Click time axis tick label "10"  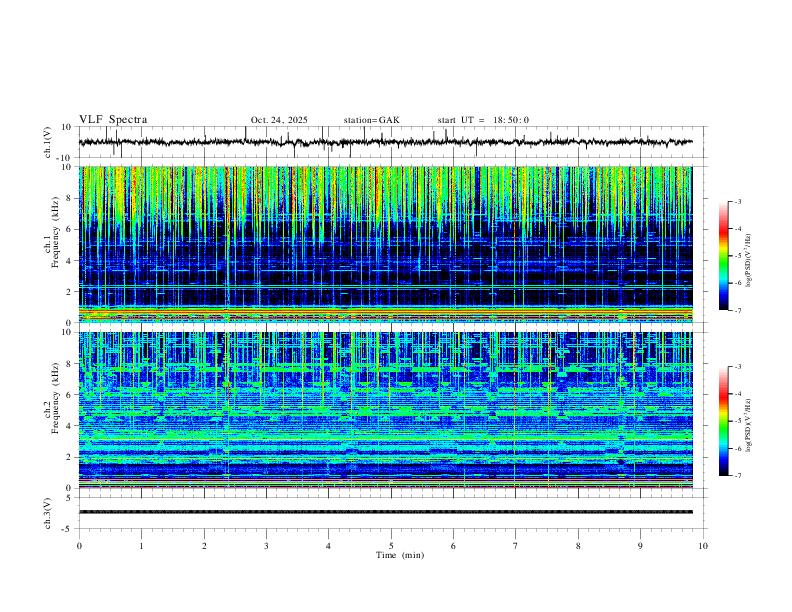click(x=703, y=546)
